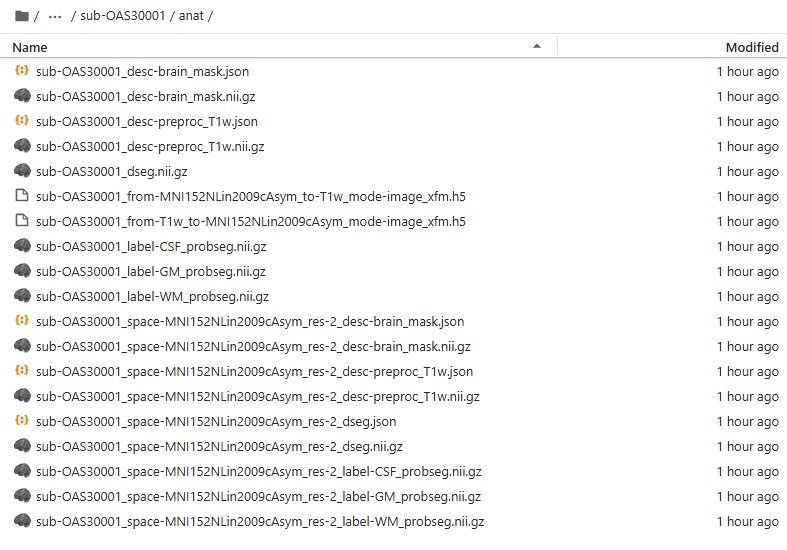Select from-T1w_to-MNI152NLin2009cAsym xfm.h5 file
Viewport: 787px width, 550px height.
click(x=250, y=222)
